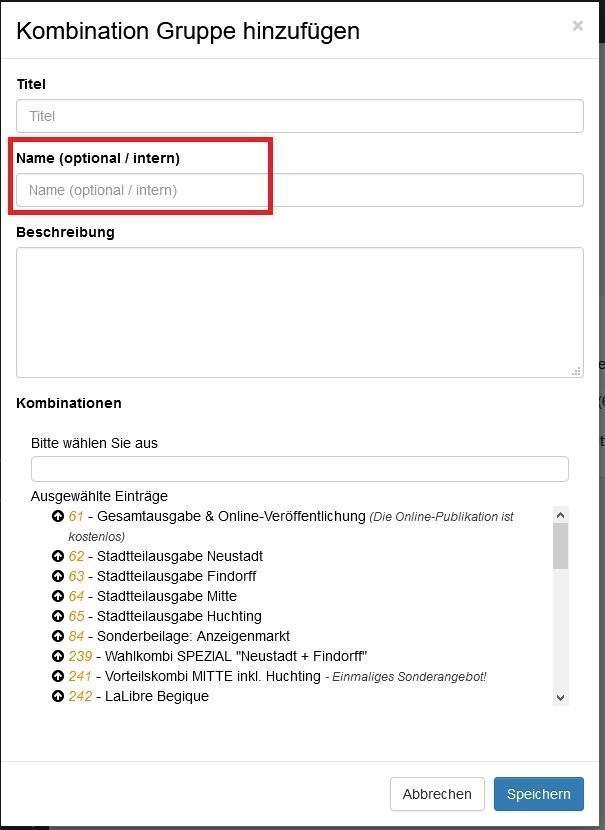Click into the Name (optional / intern) field
Screen dimensions: 605x830
300,190
